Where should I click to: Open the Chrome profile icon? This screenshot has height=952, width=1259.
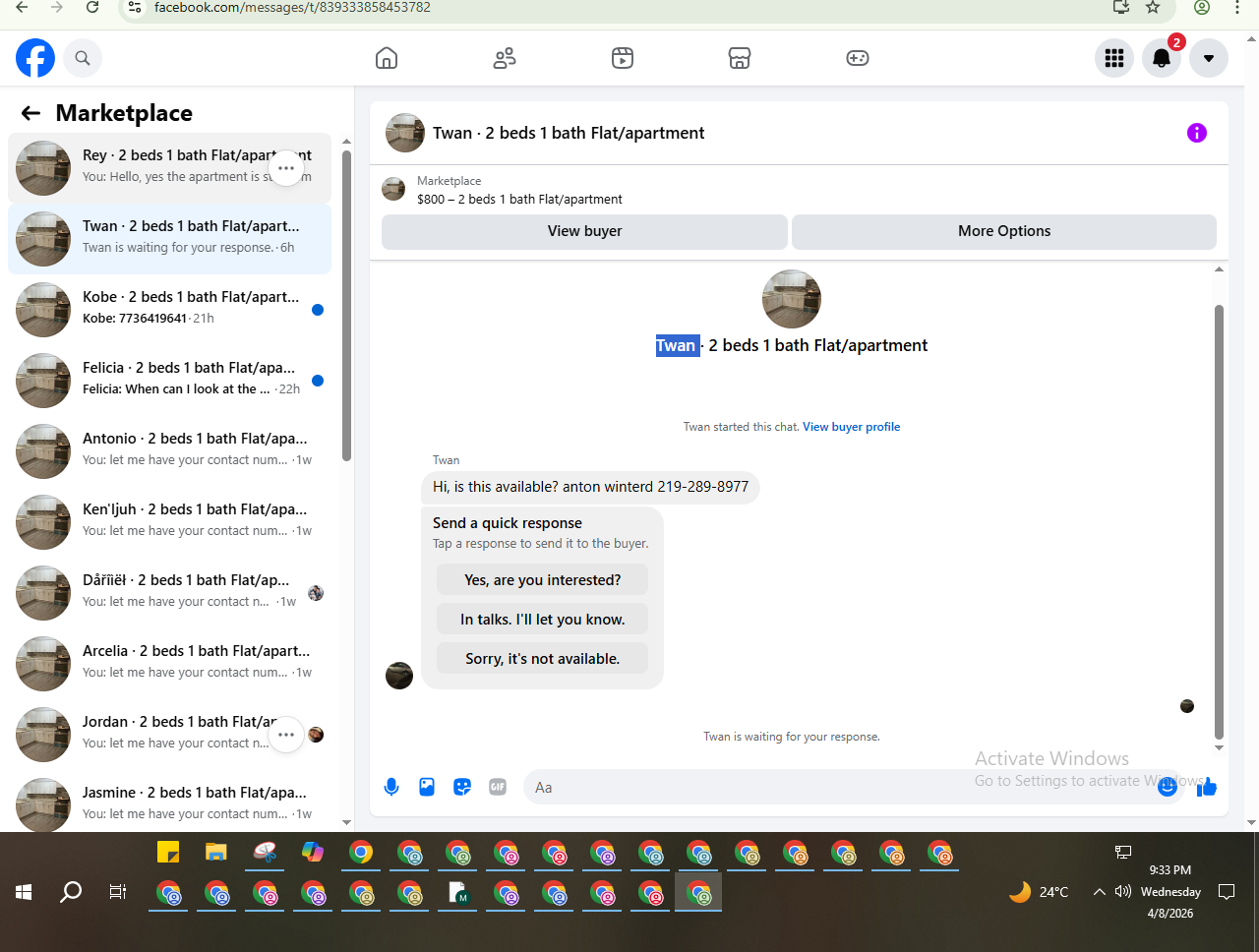coord(1202,8)
